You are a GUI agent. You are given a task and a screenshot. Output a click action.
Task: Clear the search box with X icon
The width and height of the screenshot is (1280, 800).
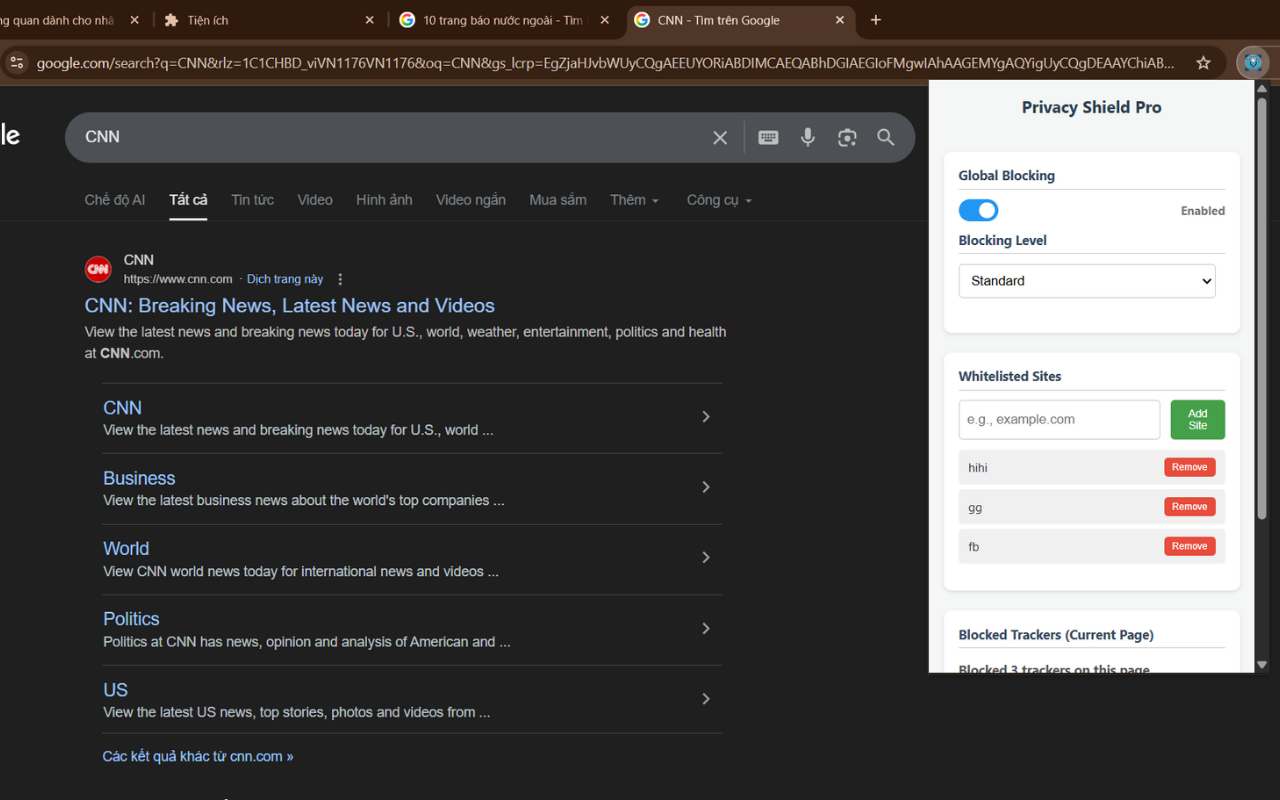(x=720, y=138)
